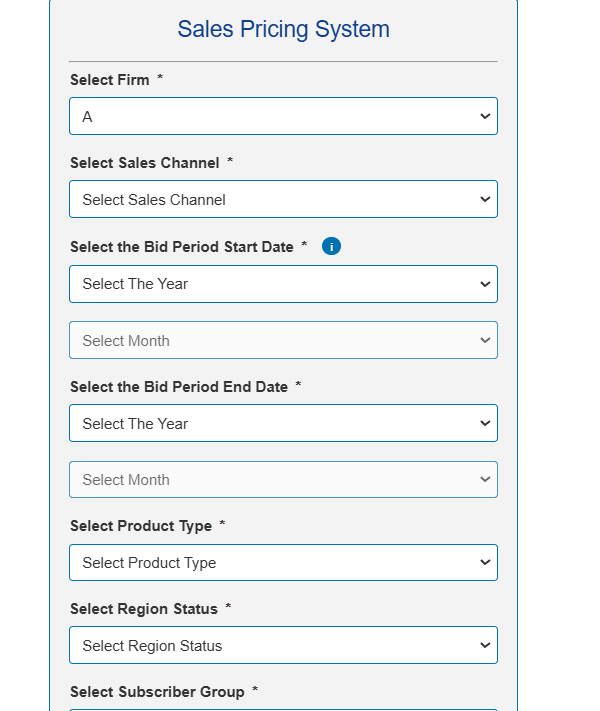The height and width of the screenshot is (711, 600).
Task: Open the Bid Period Start Date month dropdown
Action: (283, 340)
